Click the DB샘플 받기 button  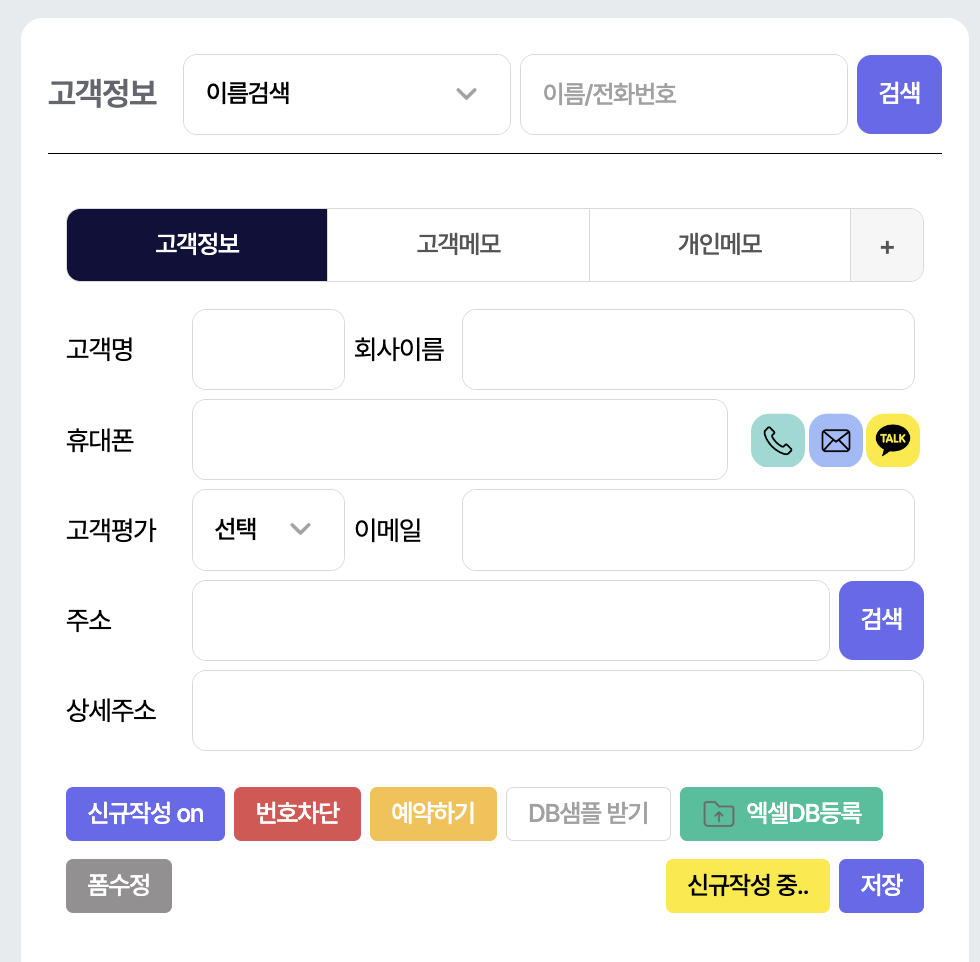[x=588, y=814]
